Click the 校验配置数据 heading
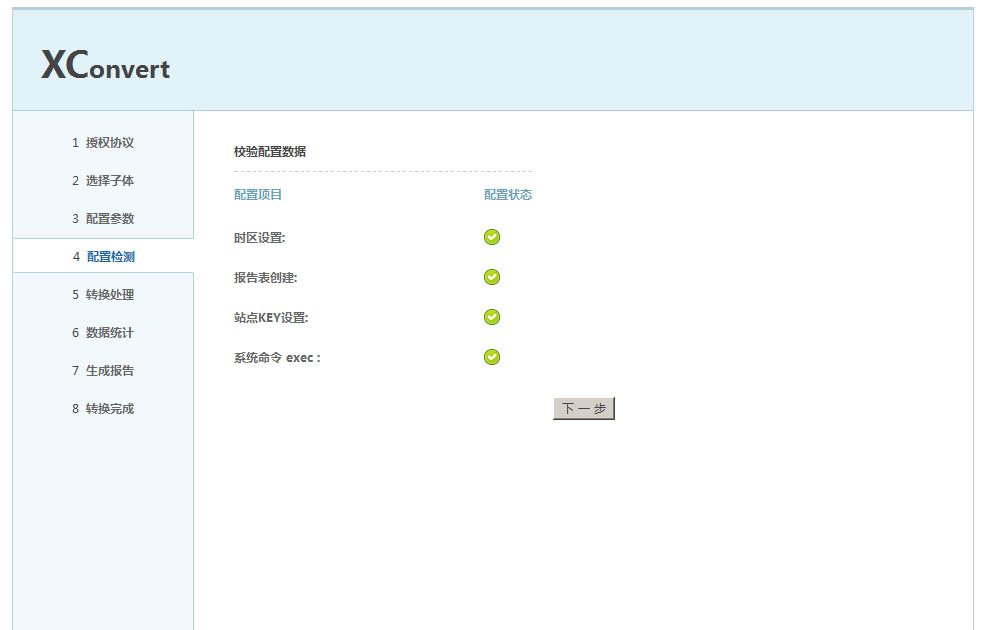Image resolution: width=990 pixels, height=630 pixels. [270, 152]
